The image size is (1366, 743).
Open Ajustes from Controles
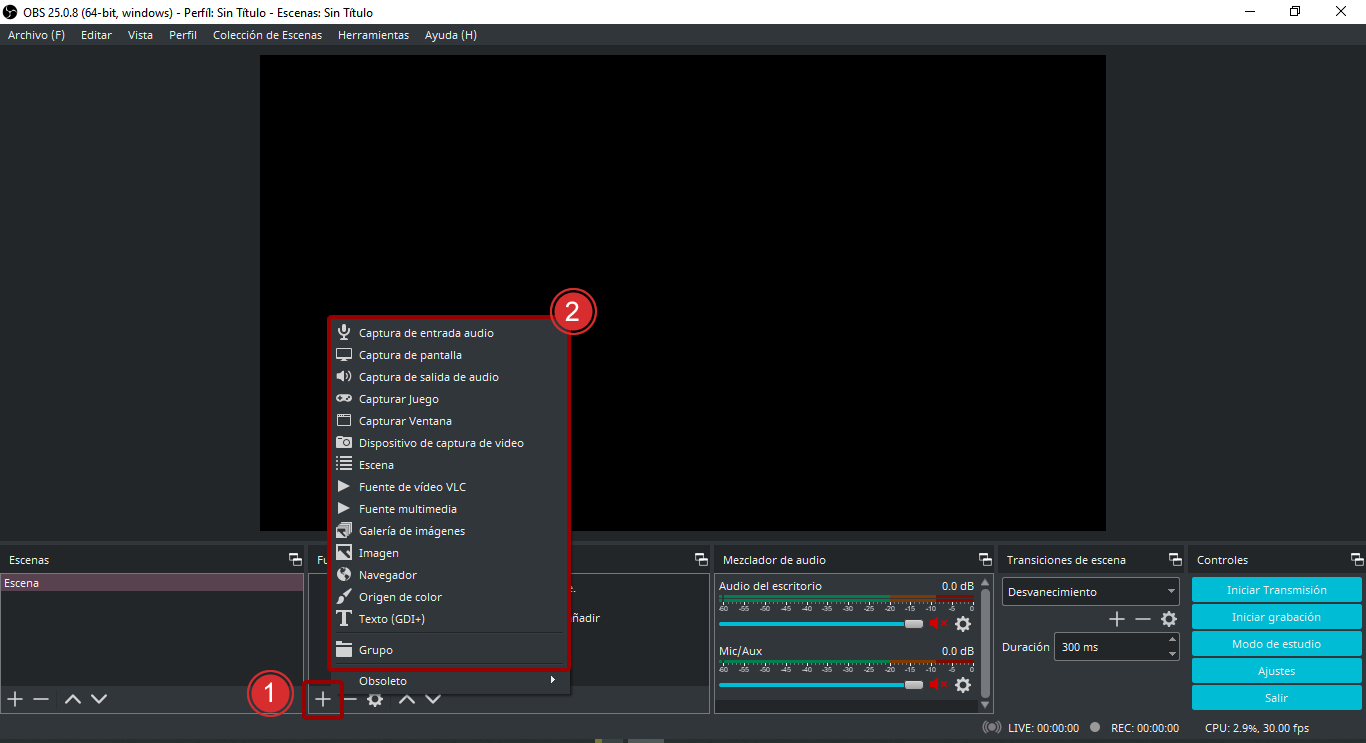click(1276, 671)
